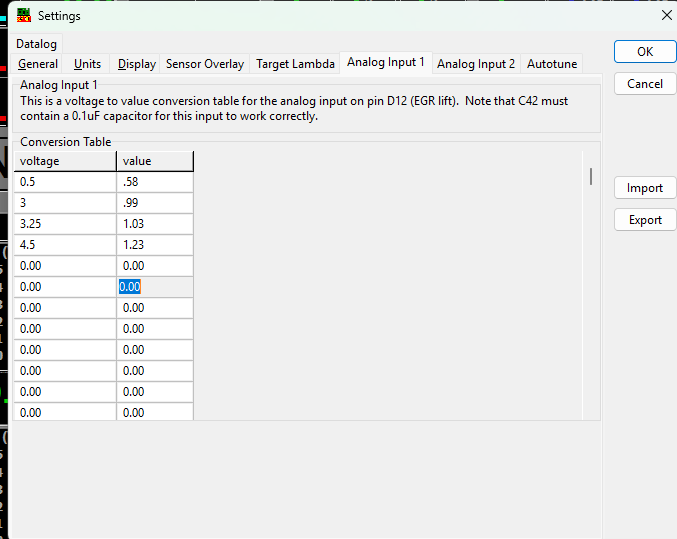Click the conversion table scrollbar thumb
677x539 pixels.
click(591, 177)
